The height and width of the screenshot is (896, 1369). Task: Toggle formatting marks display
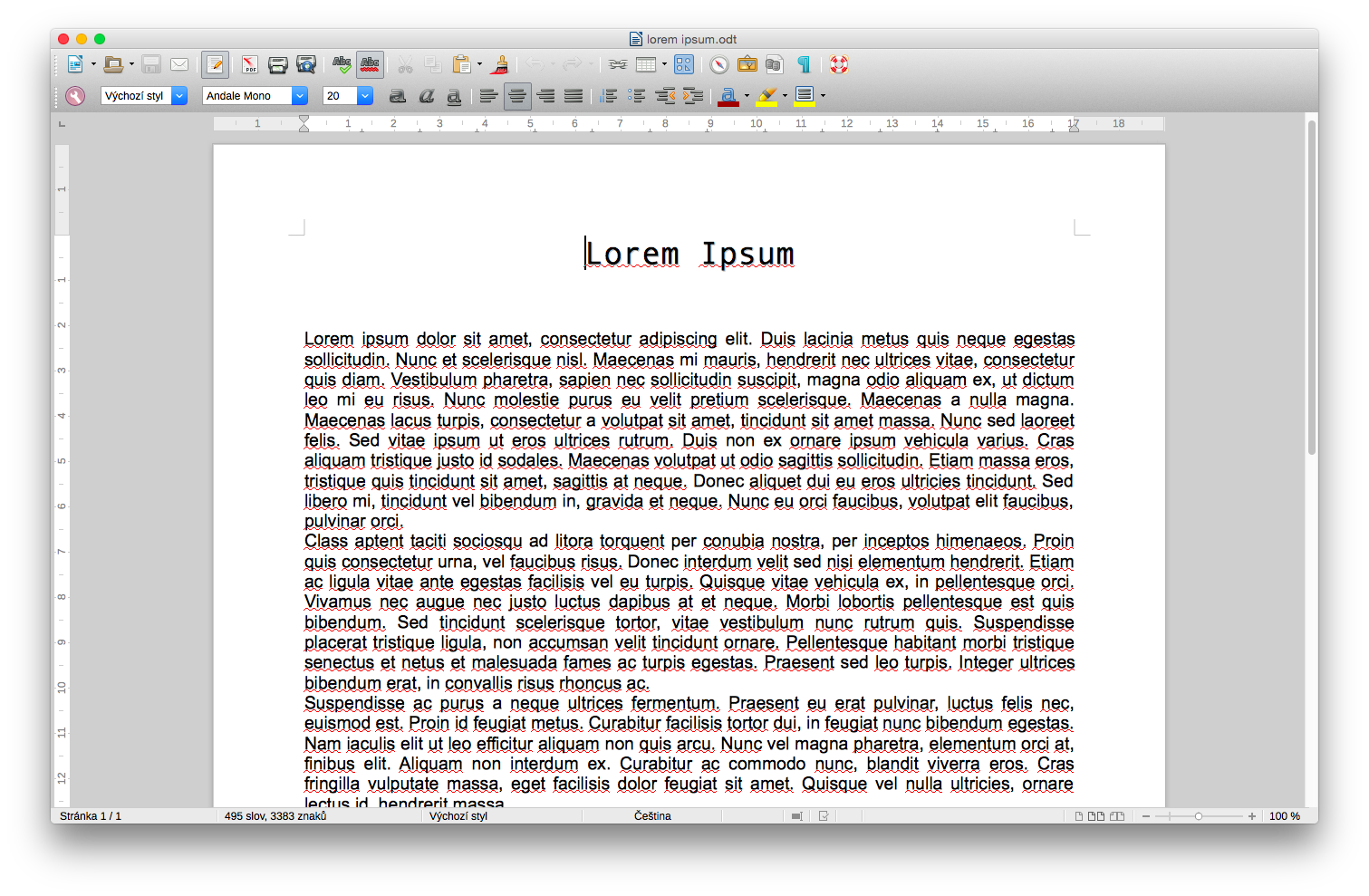pyautogui.click(x=804, y=64)
